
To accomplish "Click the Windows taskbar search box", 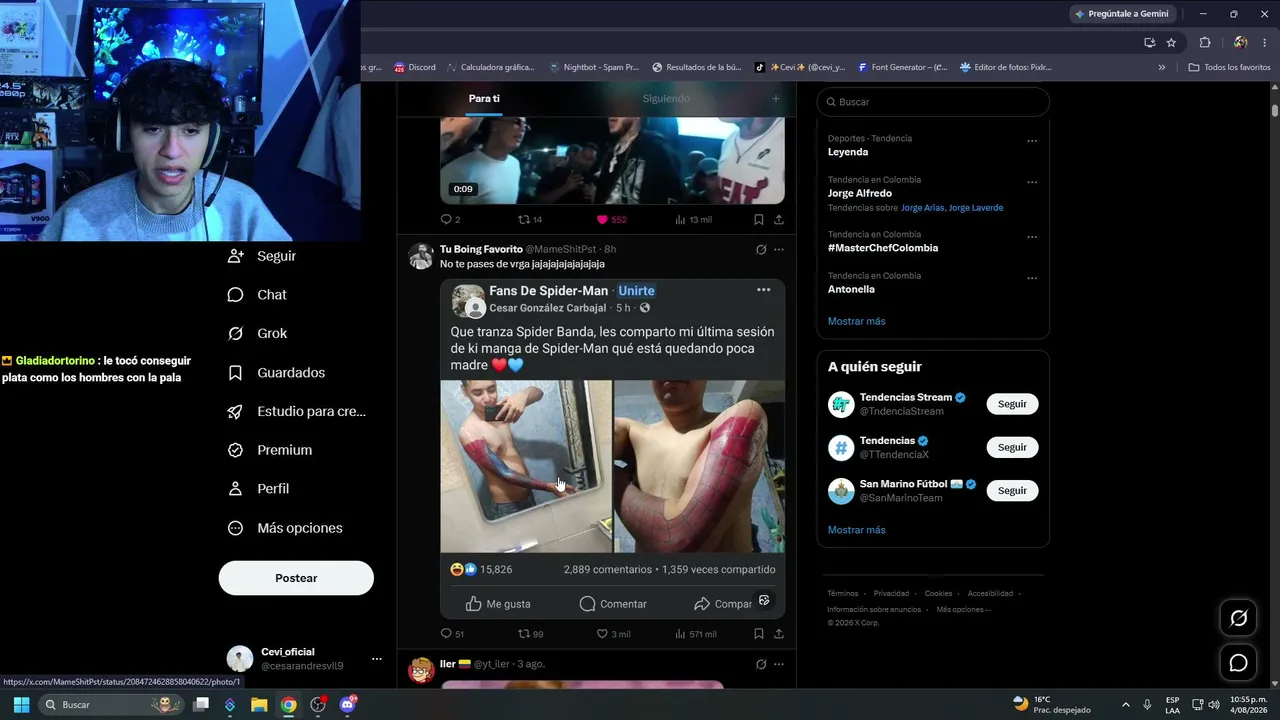I will click(x=111, y=705).
